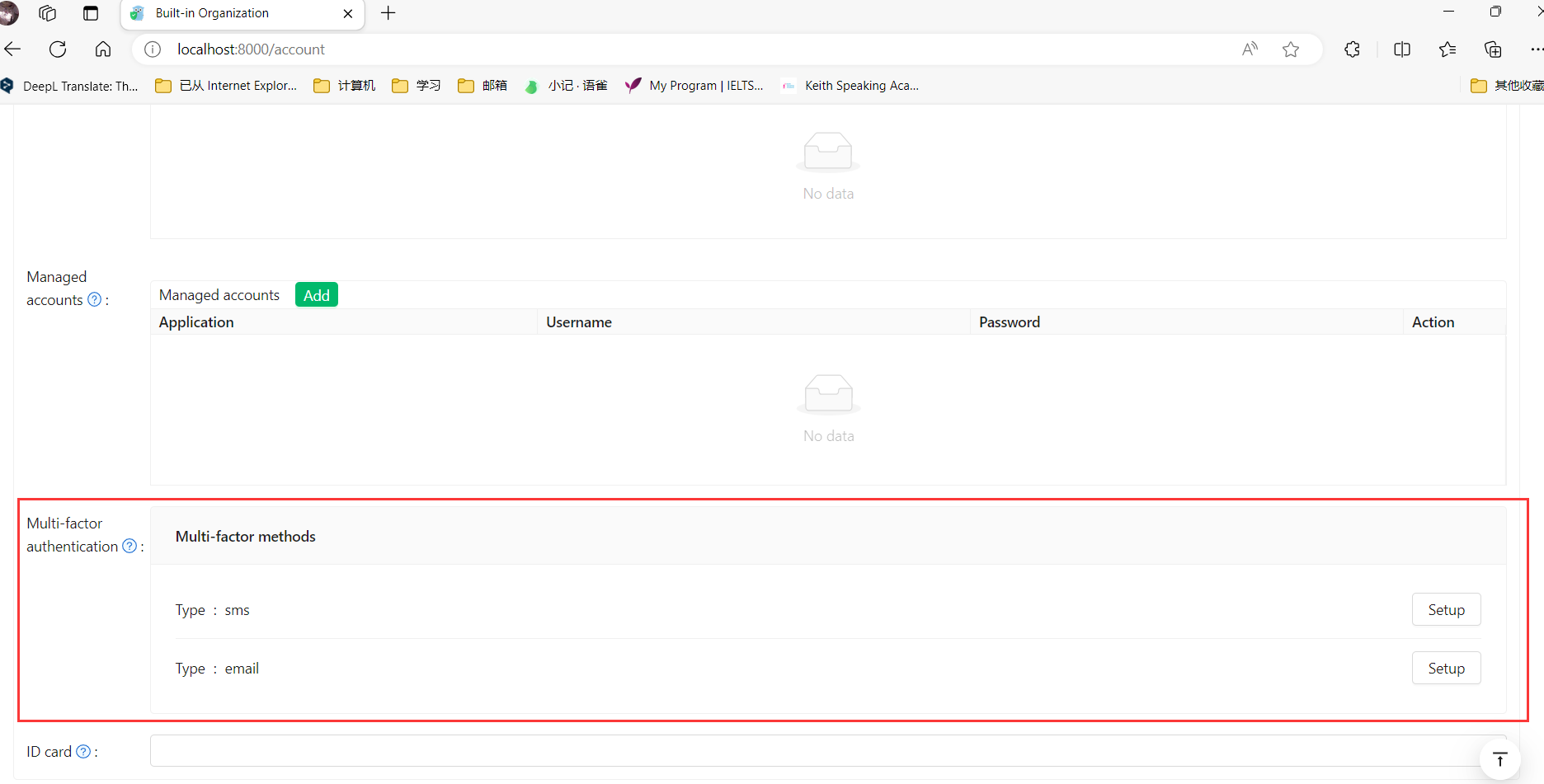Click Add to create a managed account
Screen dimensions: 1544x784
(x=316, y=294)
